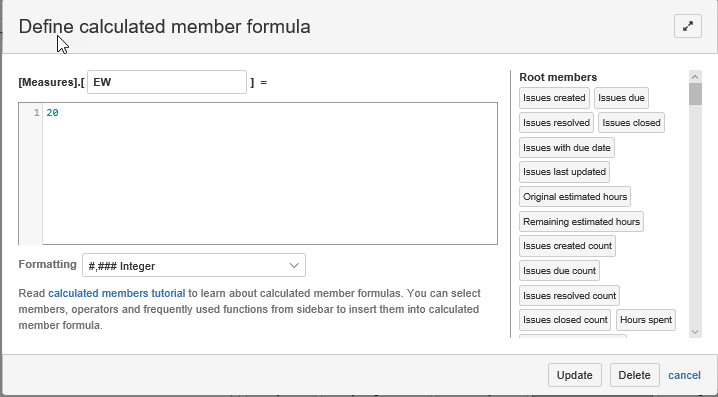Click the scrollbar up arrow in sidebar
The height and width of the screenshot is (397, 718).
(x=695, y=77)
